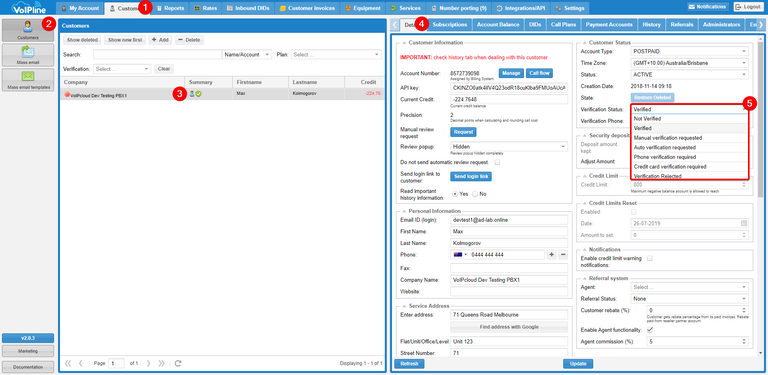Collapse the Customer Information section

tap(404, 43)
